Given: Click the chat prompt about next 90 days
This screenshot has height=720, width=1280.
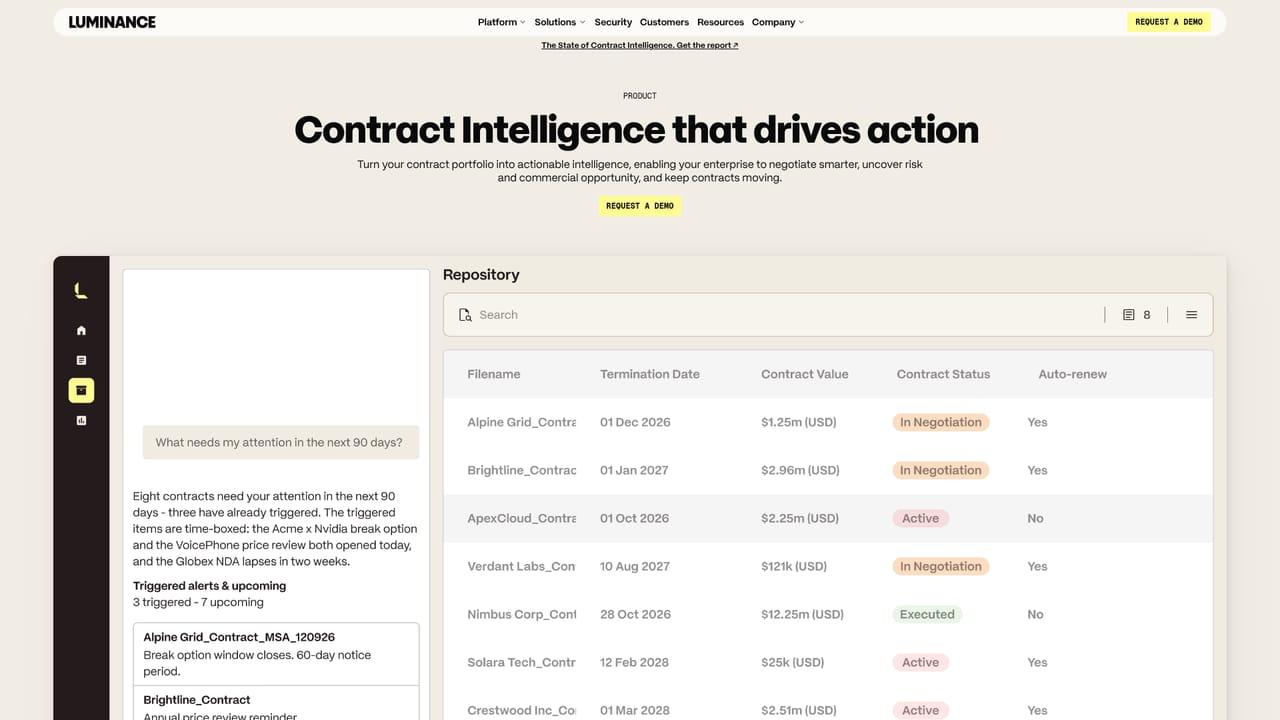Looking at the screenshot, I should (x=280, y=442).
